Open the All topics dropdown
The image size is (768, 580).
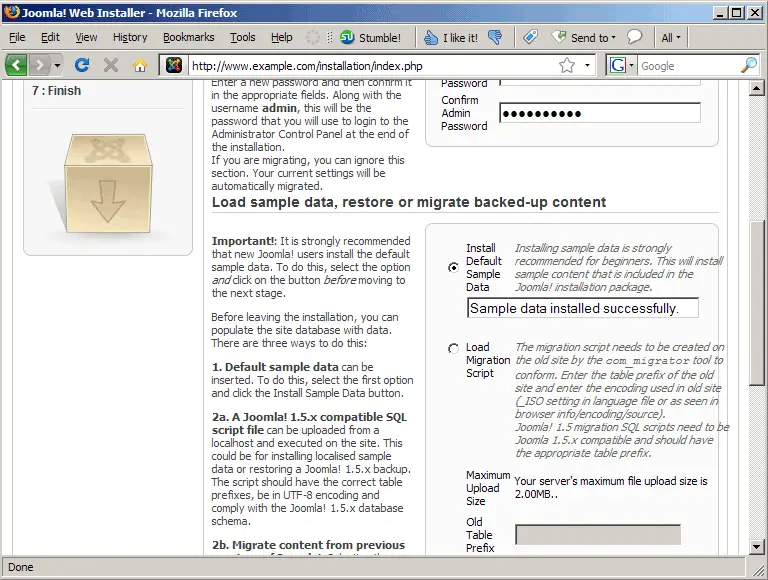coord(671,38)
